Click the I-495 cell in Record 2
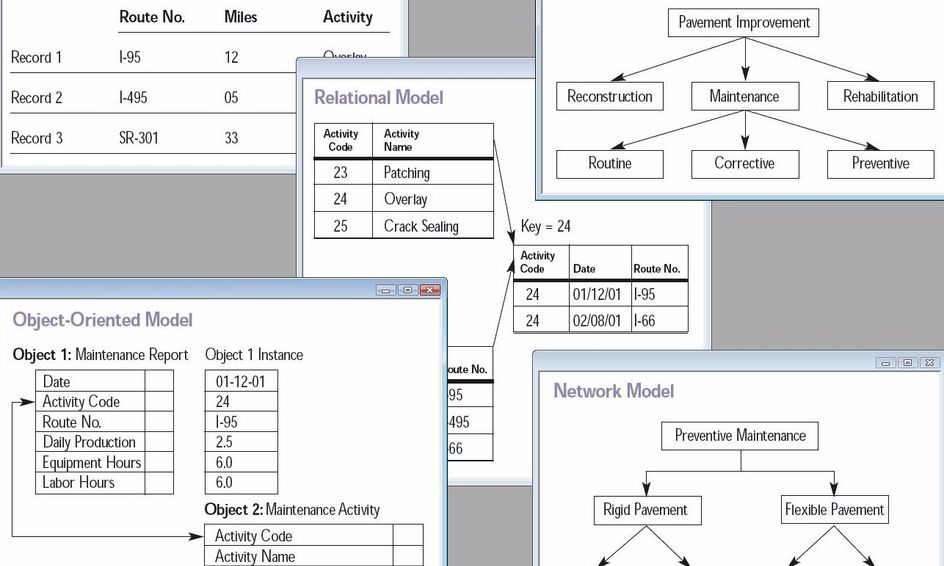 tap(133, 98)
